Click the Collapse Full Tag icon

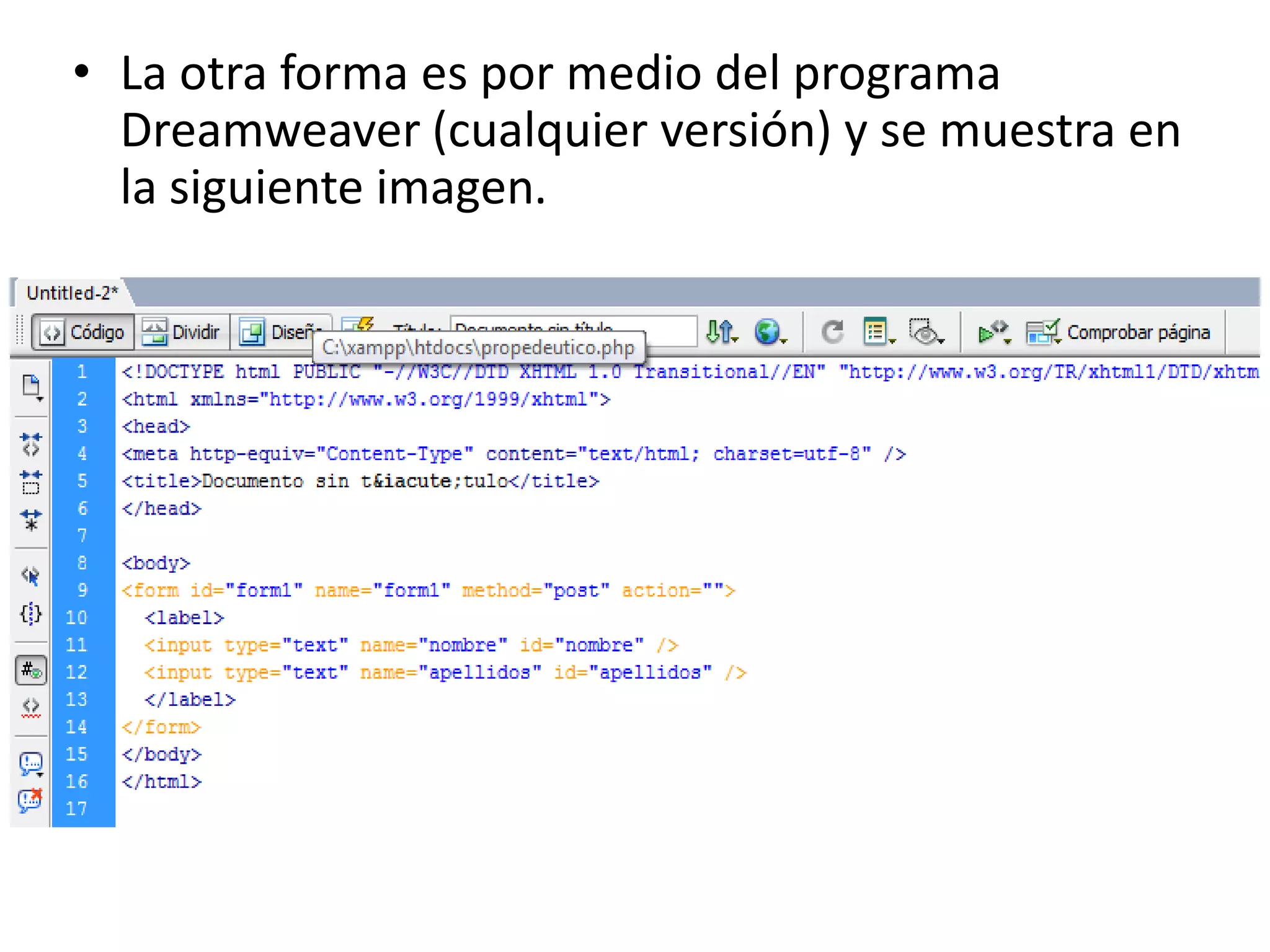(x=31, y=444)
